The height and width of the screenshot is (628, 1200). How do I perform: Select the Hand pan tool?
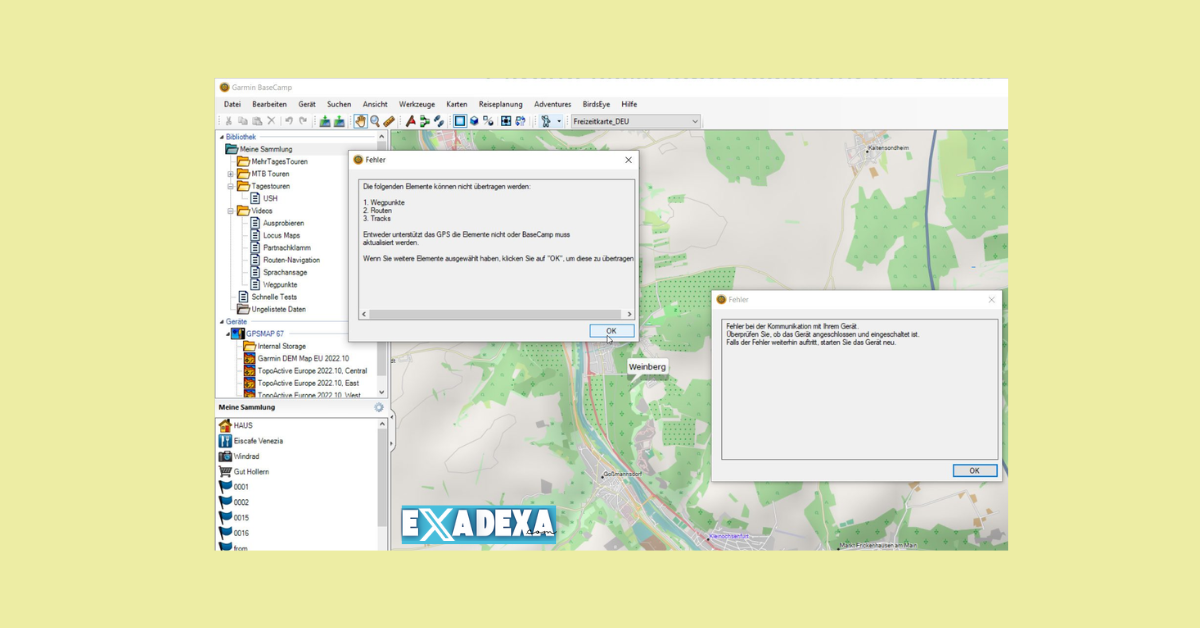(360, 121)
